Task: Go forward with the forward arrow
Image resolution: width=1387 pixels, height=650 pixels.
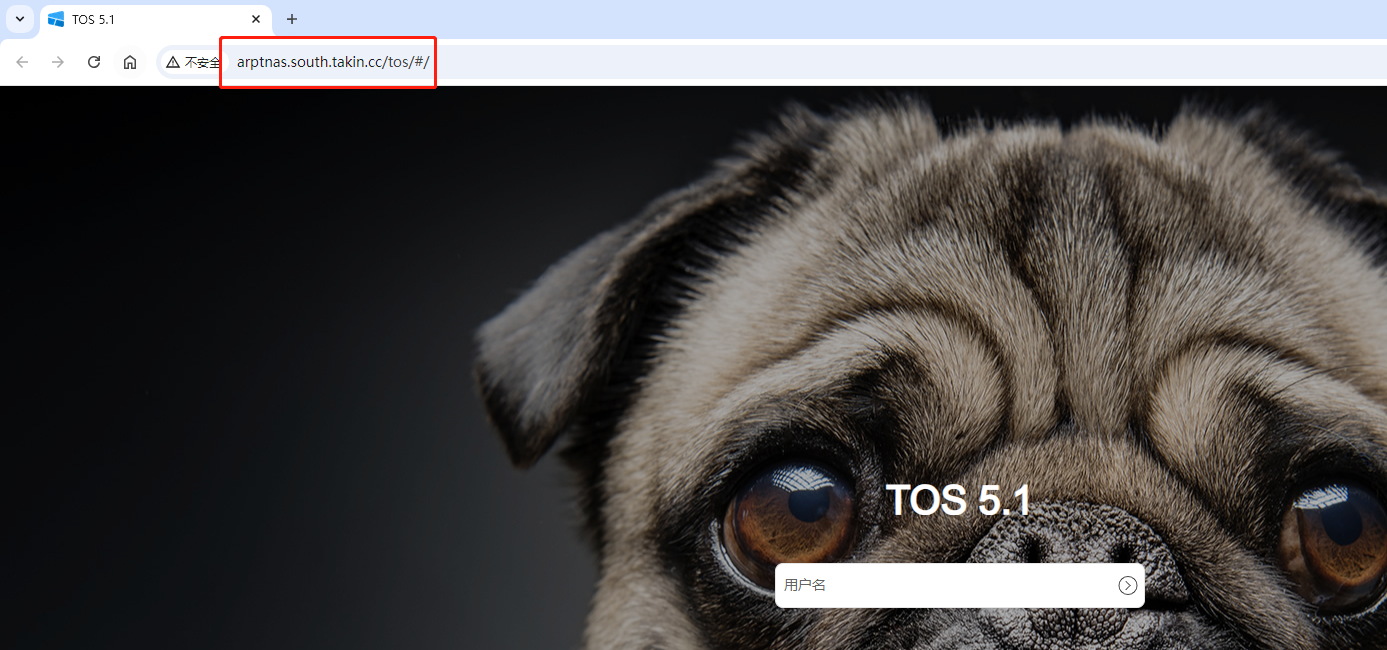Action: coord(58,62)
